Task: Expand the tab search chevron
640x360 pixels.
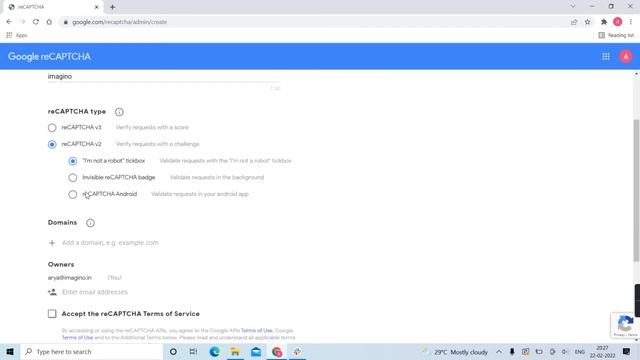Action: [x=573, y=7]
